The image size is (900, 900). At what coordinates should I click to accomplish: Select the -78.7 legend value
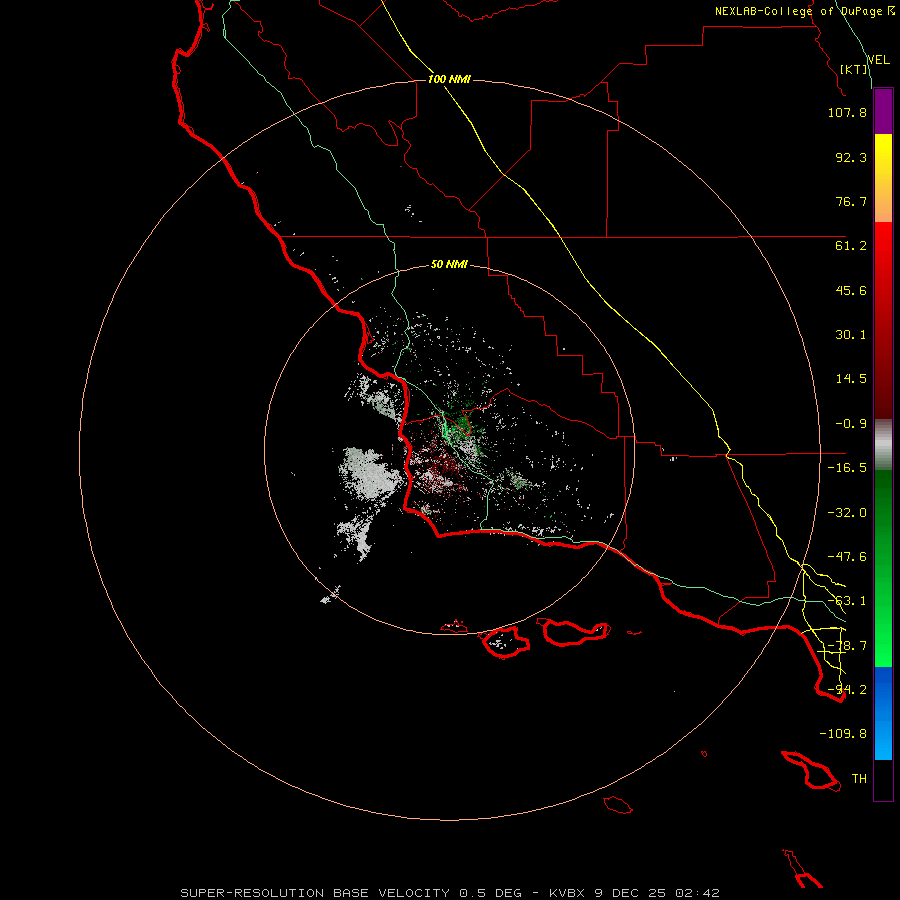847,646
